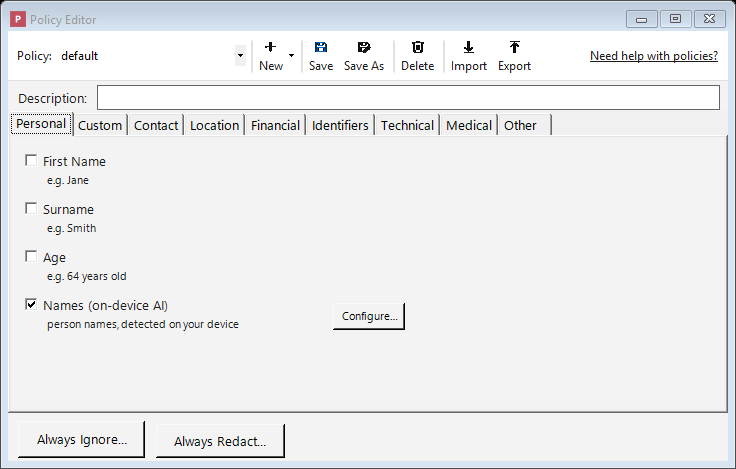The width and height of the screenshot is (736, 469).
Task: Maximize the Policy Editor window
Action: (x=675, y=19)
